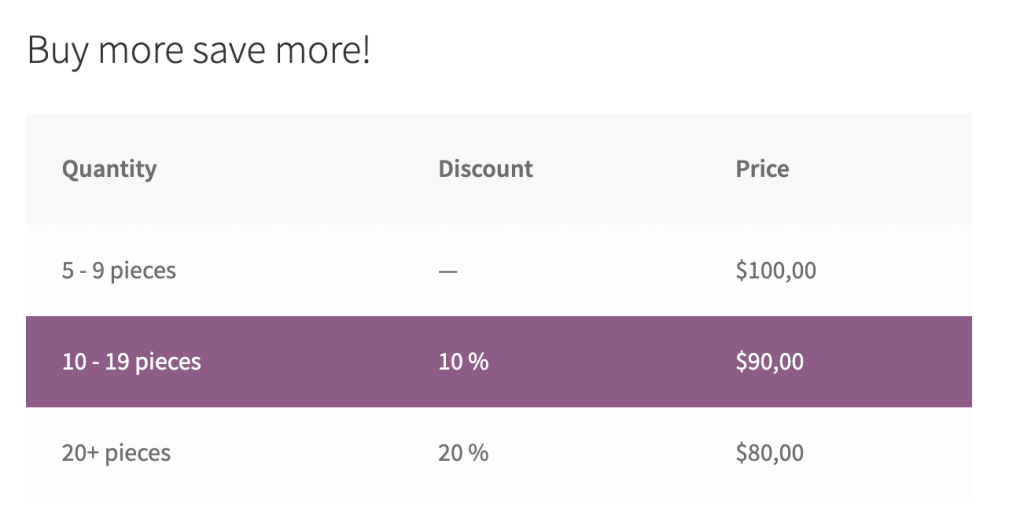Click the "Buy more save more!" heading
The image size is (1024, 519).
pos(198,50)
